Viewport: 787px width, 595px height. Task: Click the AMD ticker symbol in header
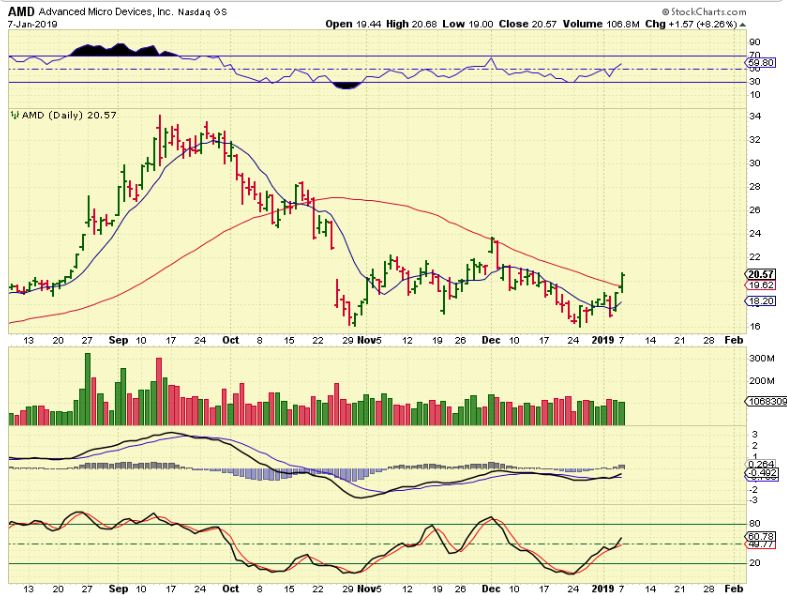click(21, 12)
